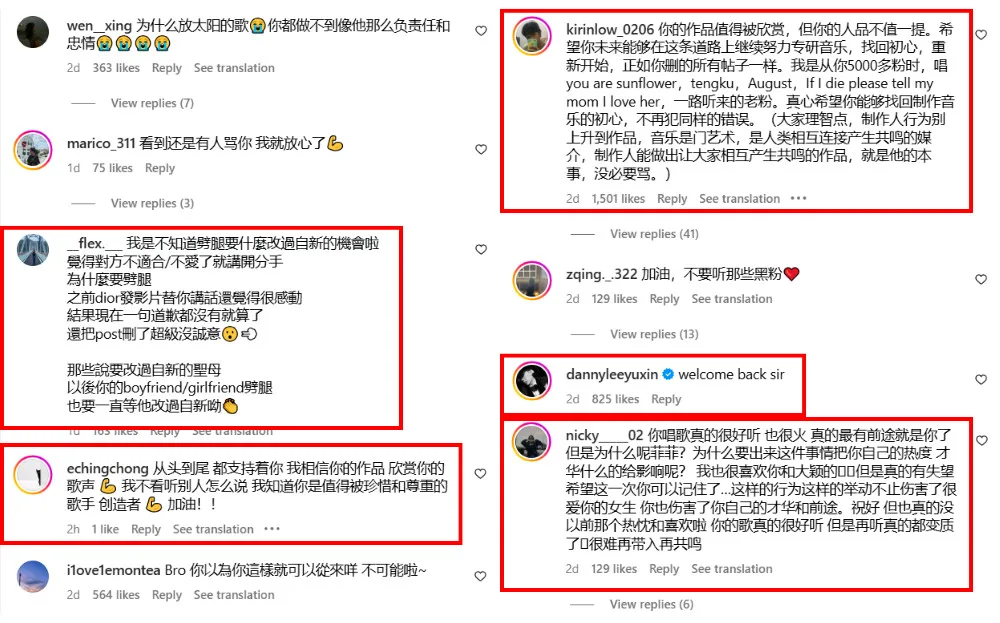Expand View replies (7) under wen__xing

point(152,103)
